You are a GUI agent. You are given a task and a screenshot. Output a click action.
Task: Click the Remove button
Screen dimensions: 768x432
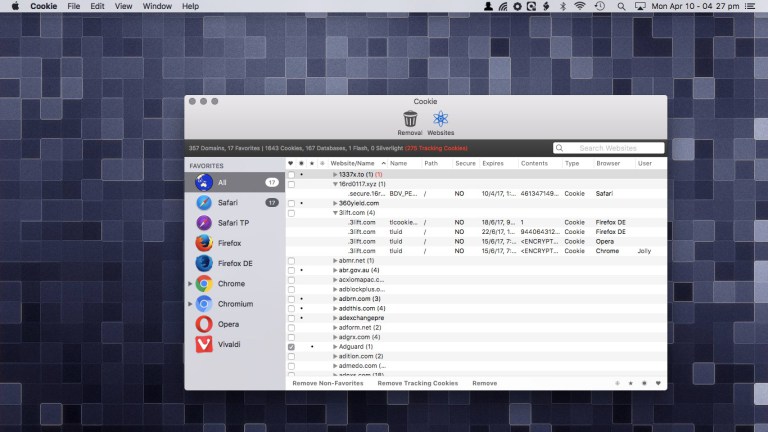tap(484, 384)
